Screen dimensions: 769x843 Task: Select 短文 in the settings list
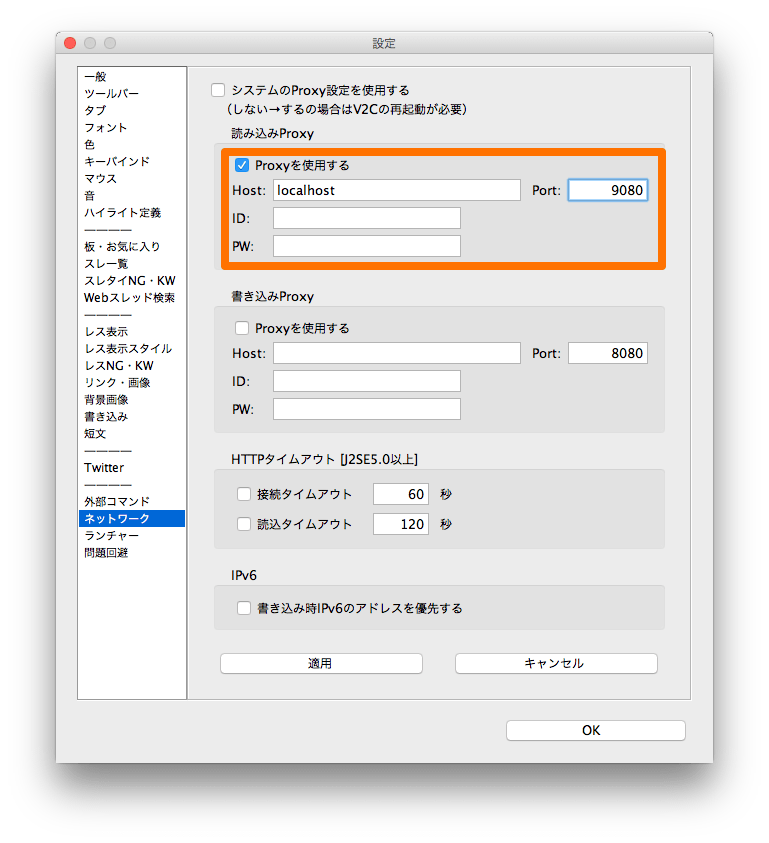point(132,434)
